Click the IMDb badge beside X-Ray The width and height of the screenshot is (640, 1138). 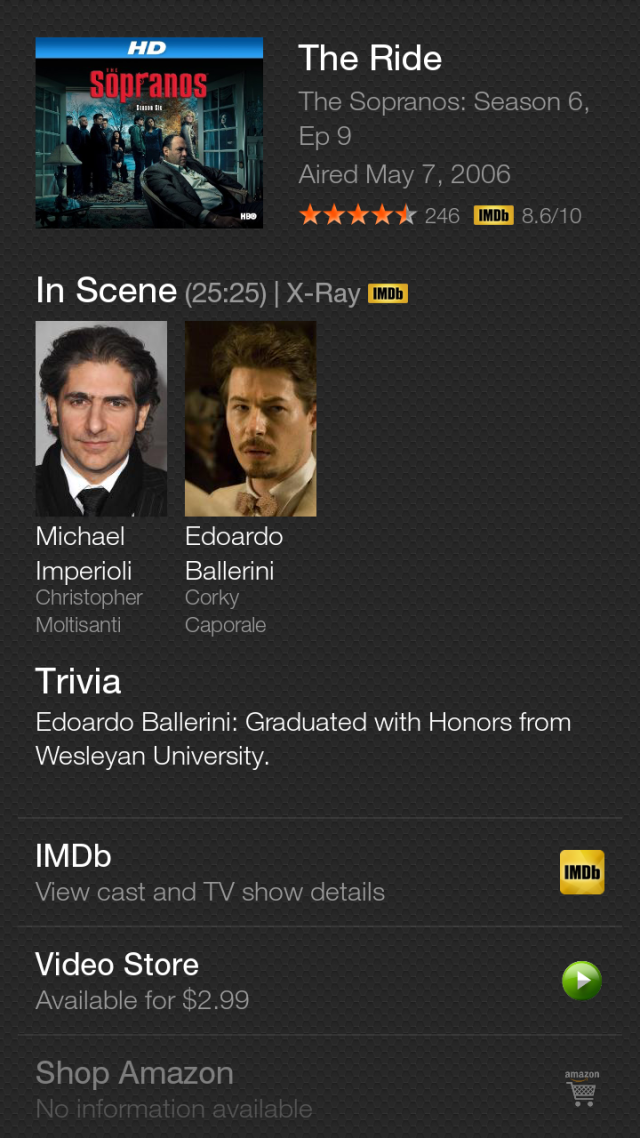coord(388,294)
